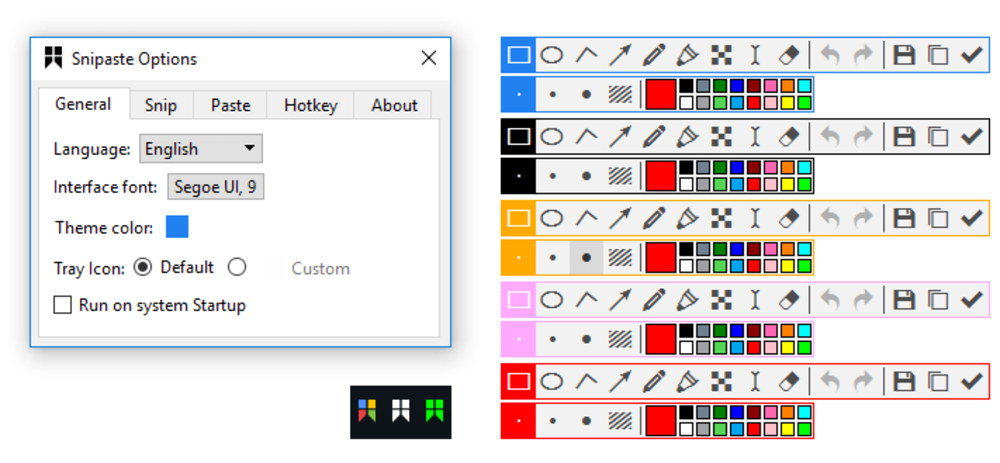Close the Snipaste Options window

coord(429,59)
